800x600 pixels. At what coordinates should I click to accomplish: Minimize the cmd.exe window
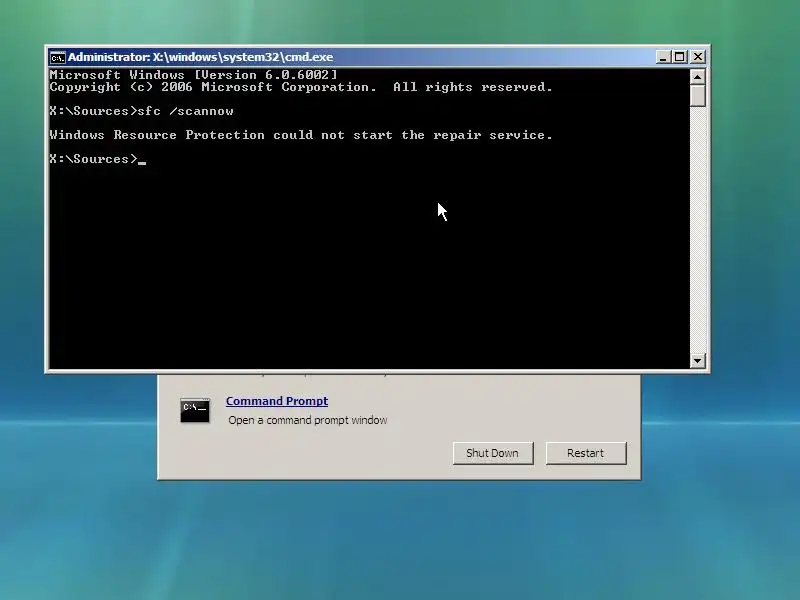click(x=662, y=57)
